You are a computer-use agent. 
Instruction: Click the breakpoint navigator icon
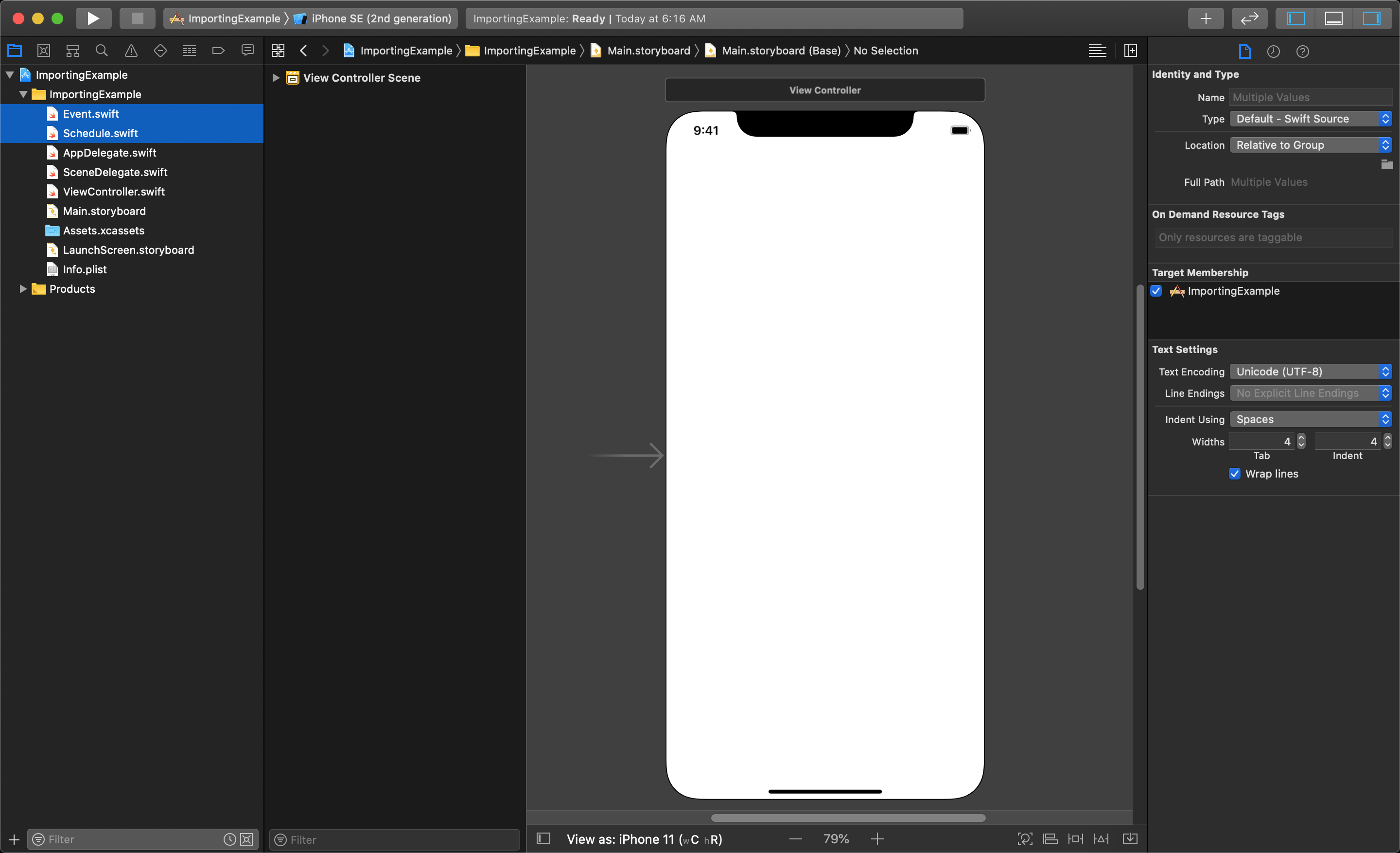tap(219, 51)
